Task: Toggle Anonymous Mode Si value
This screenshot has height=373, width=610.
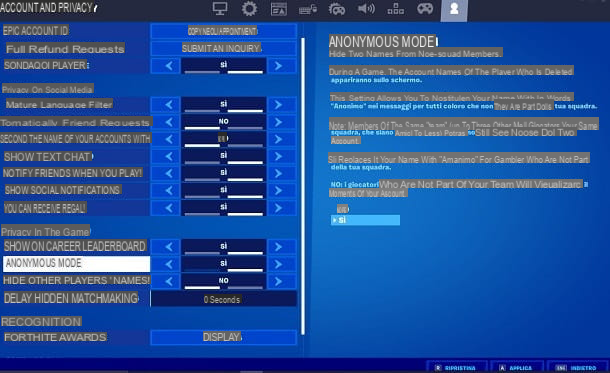Action: (224, 264)
